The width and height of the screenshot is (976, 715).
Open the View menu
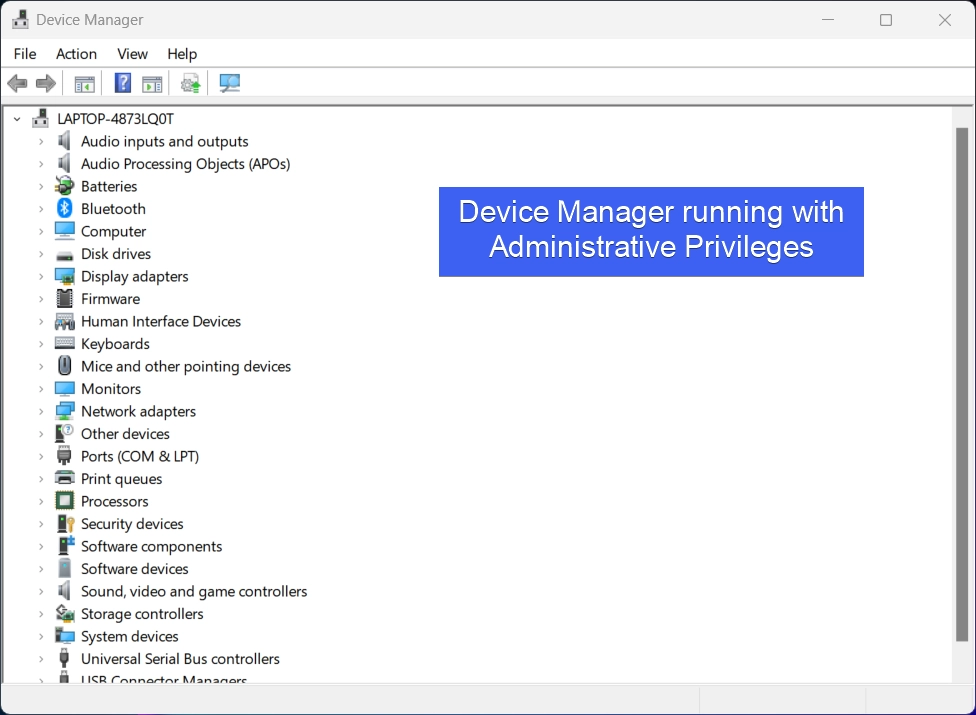[133, 54]
